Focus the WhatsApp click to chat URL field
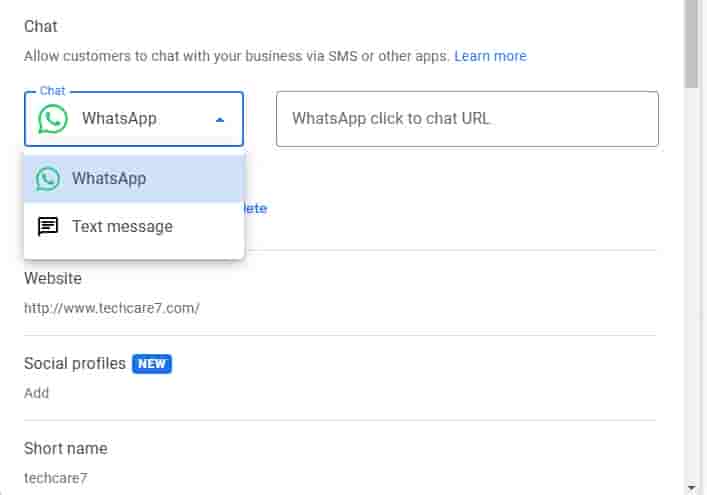 467,119
